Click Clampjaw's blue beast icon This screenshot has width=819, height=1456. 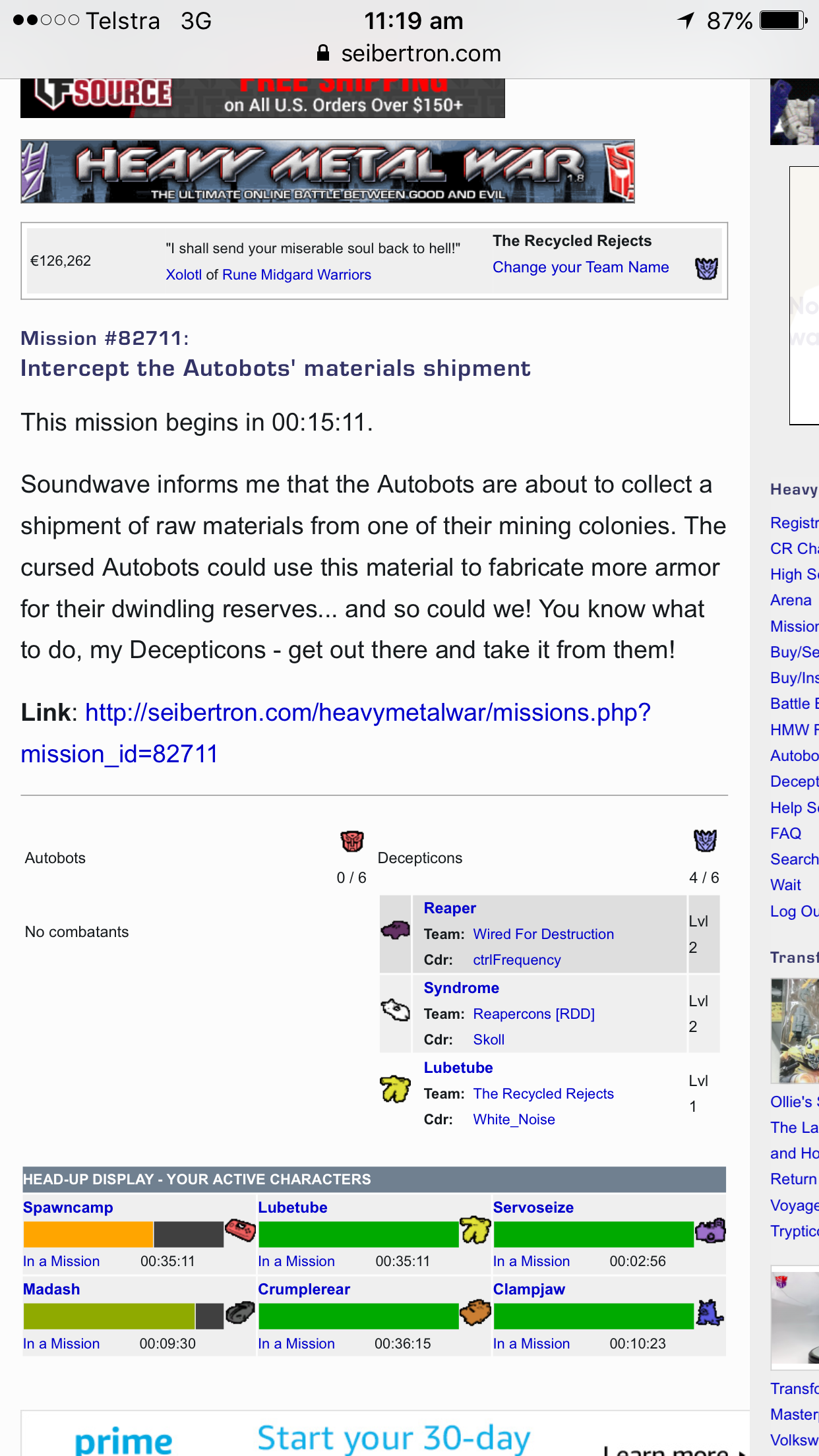tap(710, 1312)
